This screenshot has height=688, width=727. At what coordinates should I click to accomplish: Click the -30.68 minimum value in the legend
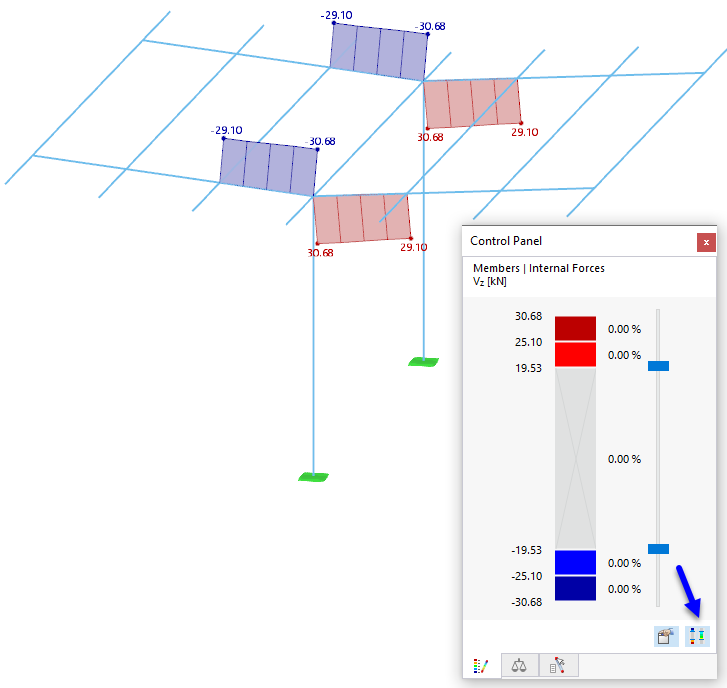[526, 602]
